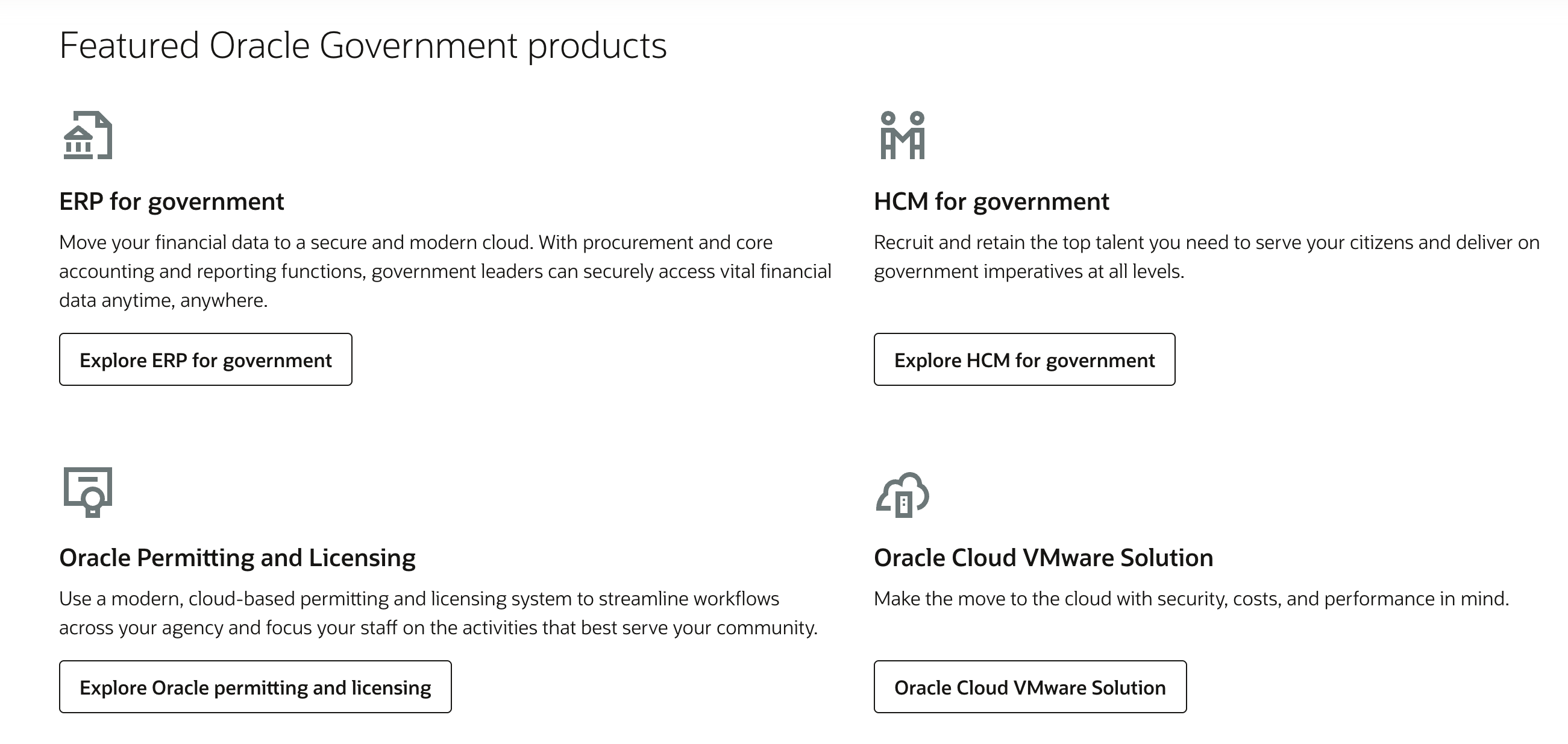Click the "HCM for government" heading

(991, 202)
